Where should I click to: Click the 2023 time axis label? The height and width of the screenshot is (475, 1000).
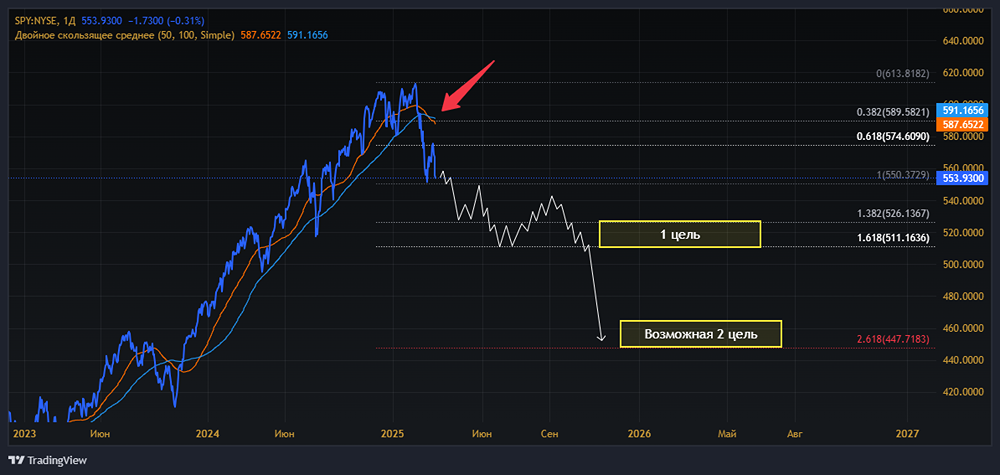tap(24, 434)
